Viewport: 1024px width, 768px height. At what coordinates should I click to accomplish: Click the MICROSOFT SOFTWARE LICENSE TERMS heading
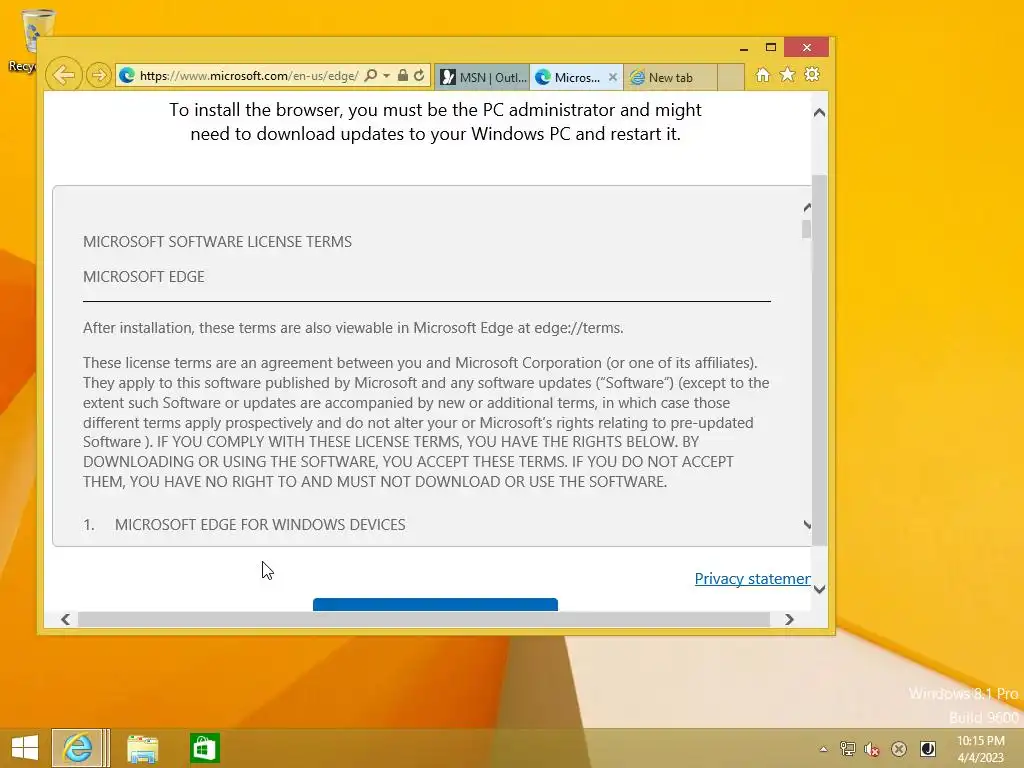[217, 242]
